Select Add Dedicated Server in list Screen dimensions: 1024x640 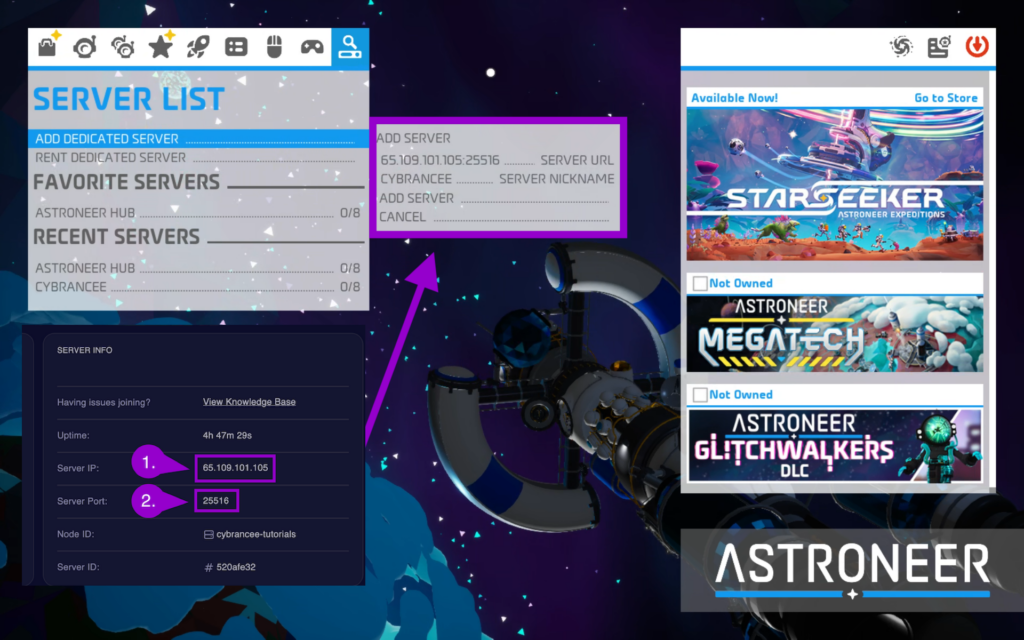point(199,138)
